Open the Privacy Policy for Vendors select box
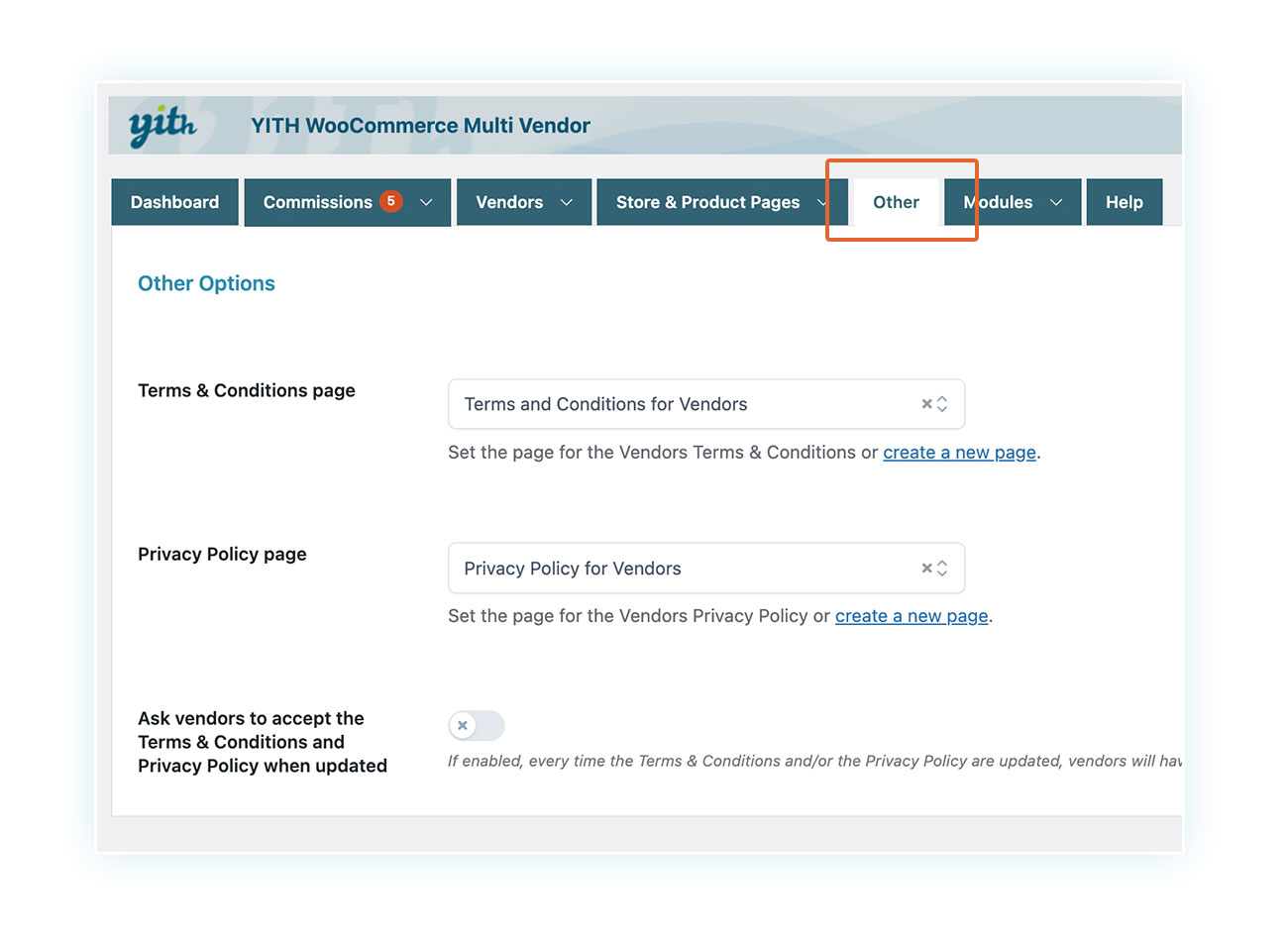This screenshot has height=940, width=1288. click(x=684, y=569)
